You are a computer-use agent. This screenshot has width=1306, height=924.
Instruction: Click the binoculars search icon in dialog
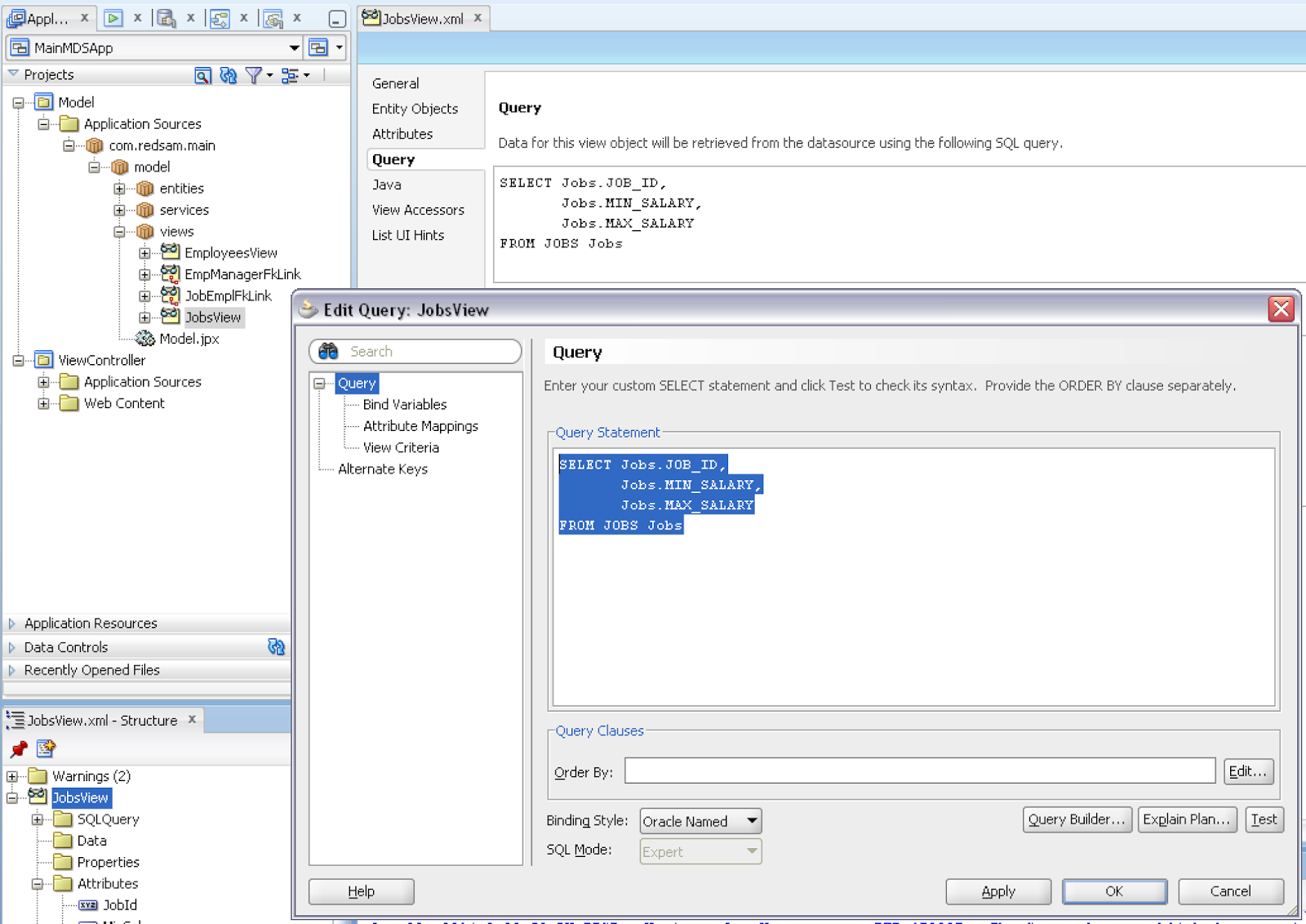pos(328,351)
